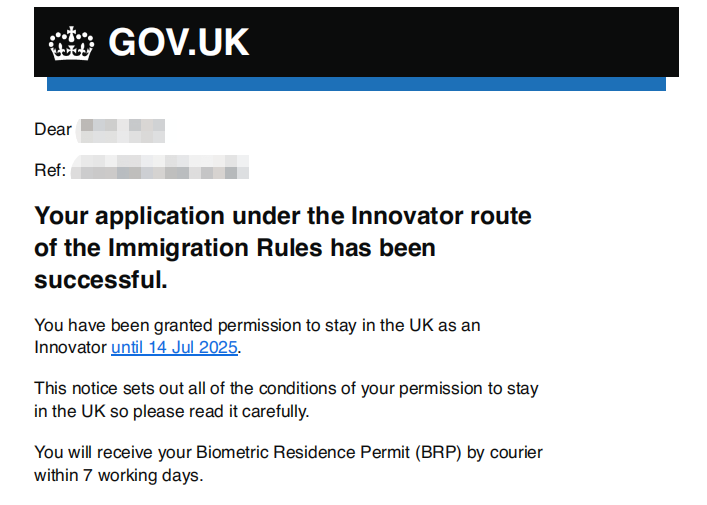This screenshot has height=505, width=707.
Task: Click 'Biometric Residence Permit (BRP)' text
Action: [329, 453]
